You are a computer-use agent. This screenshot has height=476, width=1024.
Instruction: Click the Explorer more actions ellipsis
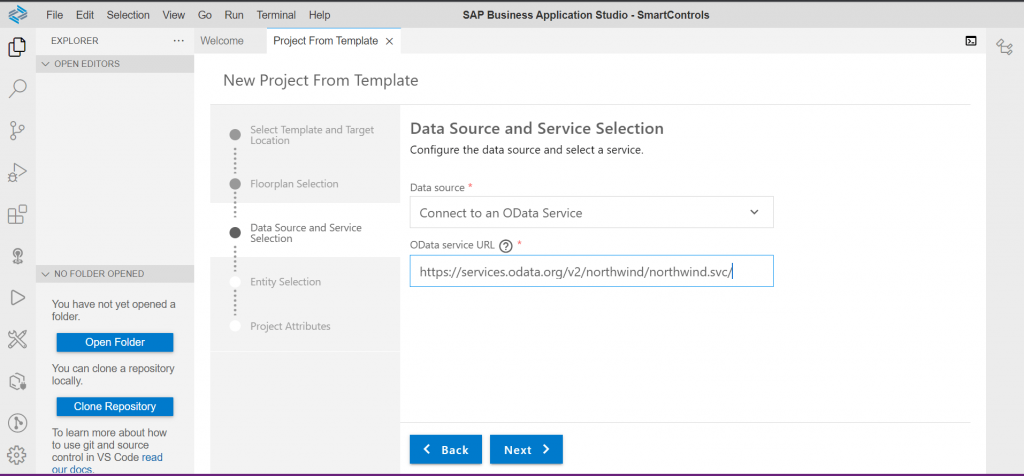pyautogui.click(x=179, y=40)
